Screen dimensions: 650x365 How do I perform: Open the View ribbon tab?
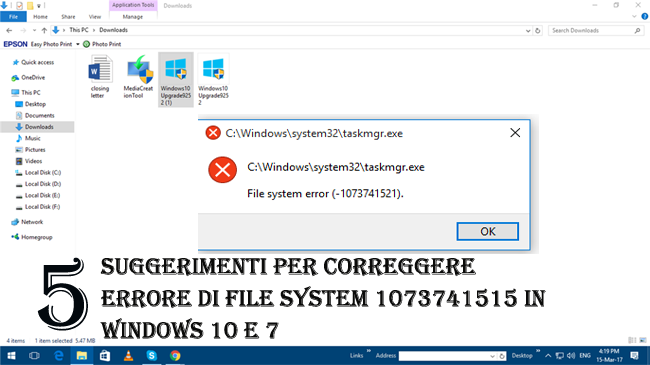click(95, 17)
